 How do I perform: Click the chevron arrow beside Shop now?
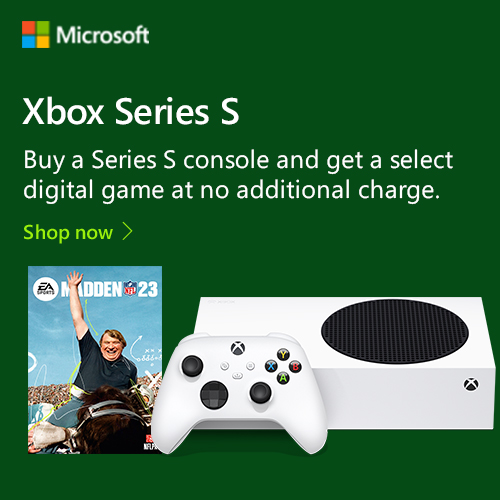(x=127, y=231)
